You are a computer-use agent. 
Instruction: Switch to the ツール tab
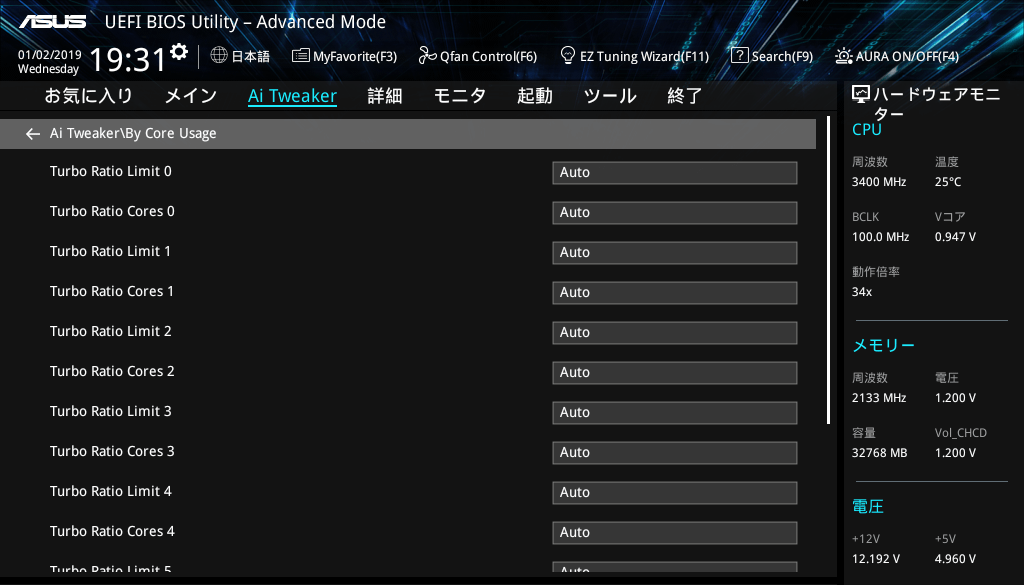tap(610, 96)
